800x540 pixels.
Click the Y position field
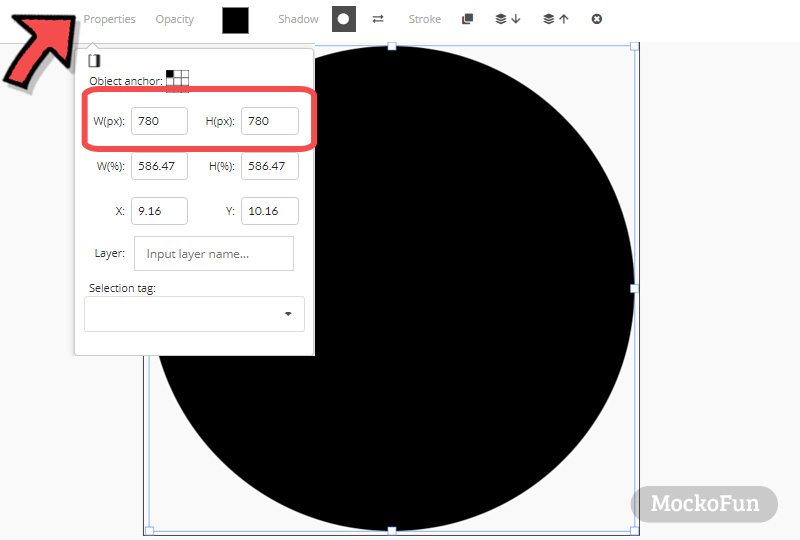coord(269,211)
